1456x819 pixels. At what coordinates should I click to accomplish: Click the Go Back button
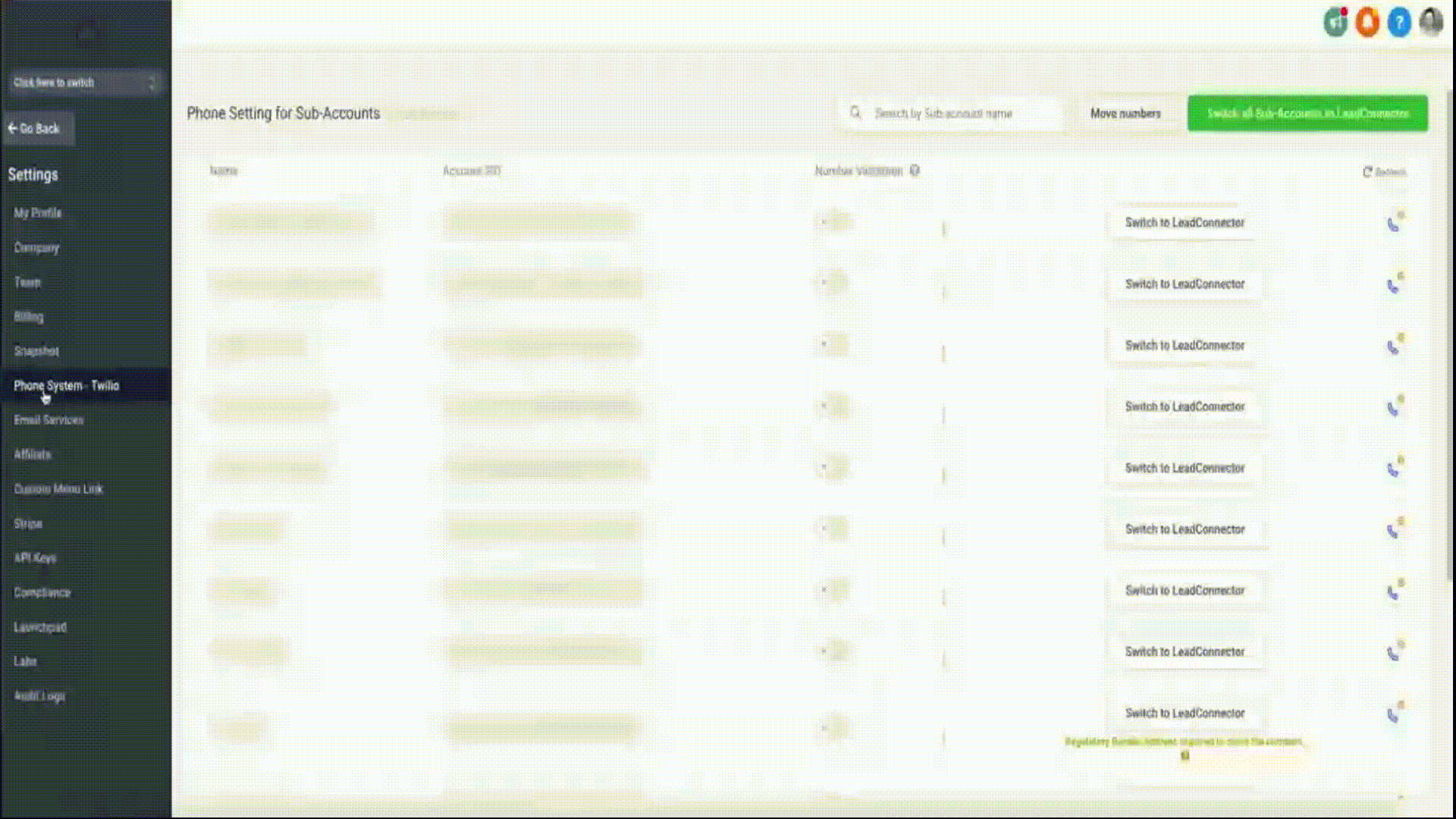[x=38, y=129]
